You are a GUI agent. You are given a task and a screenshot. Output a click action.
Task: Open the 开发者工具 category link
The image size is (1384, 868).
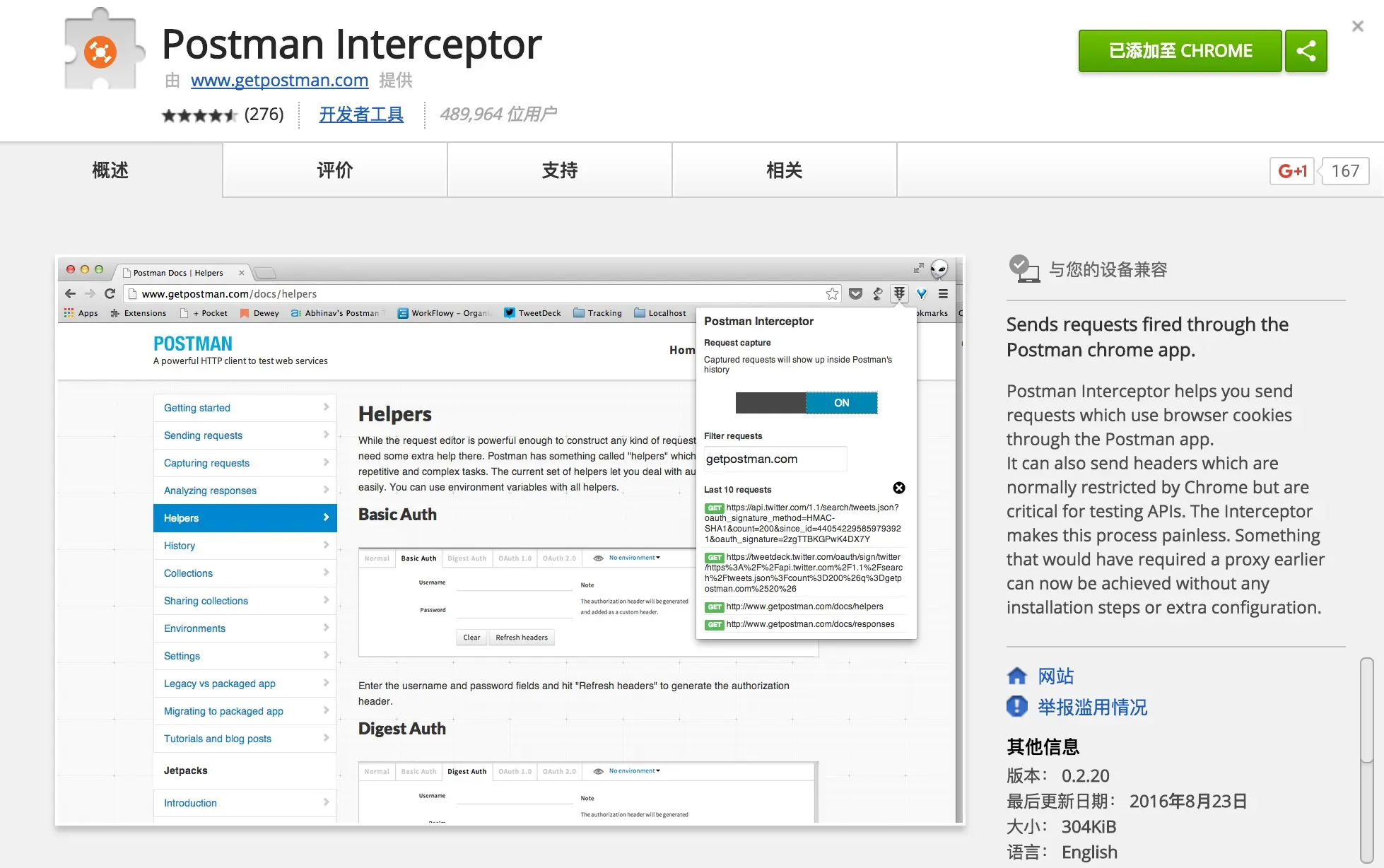click(x=360, y=115)
